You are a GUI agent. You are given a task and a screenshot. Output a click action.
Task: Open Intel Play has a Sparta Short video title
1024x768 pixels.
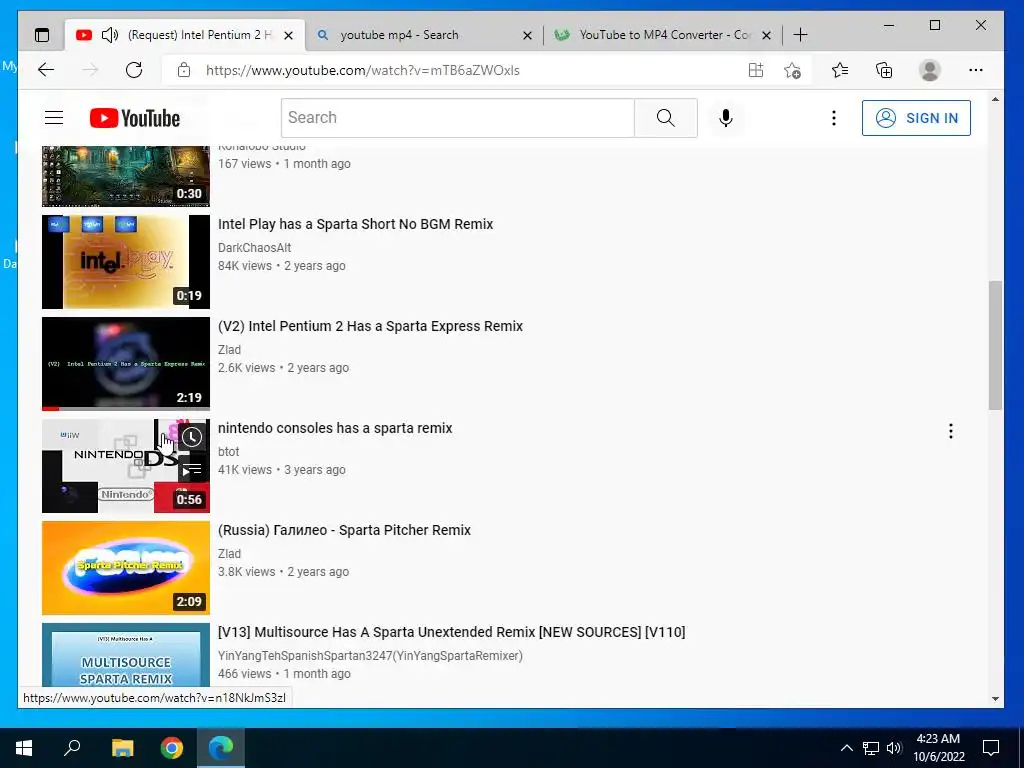click(x=355, y=224)
